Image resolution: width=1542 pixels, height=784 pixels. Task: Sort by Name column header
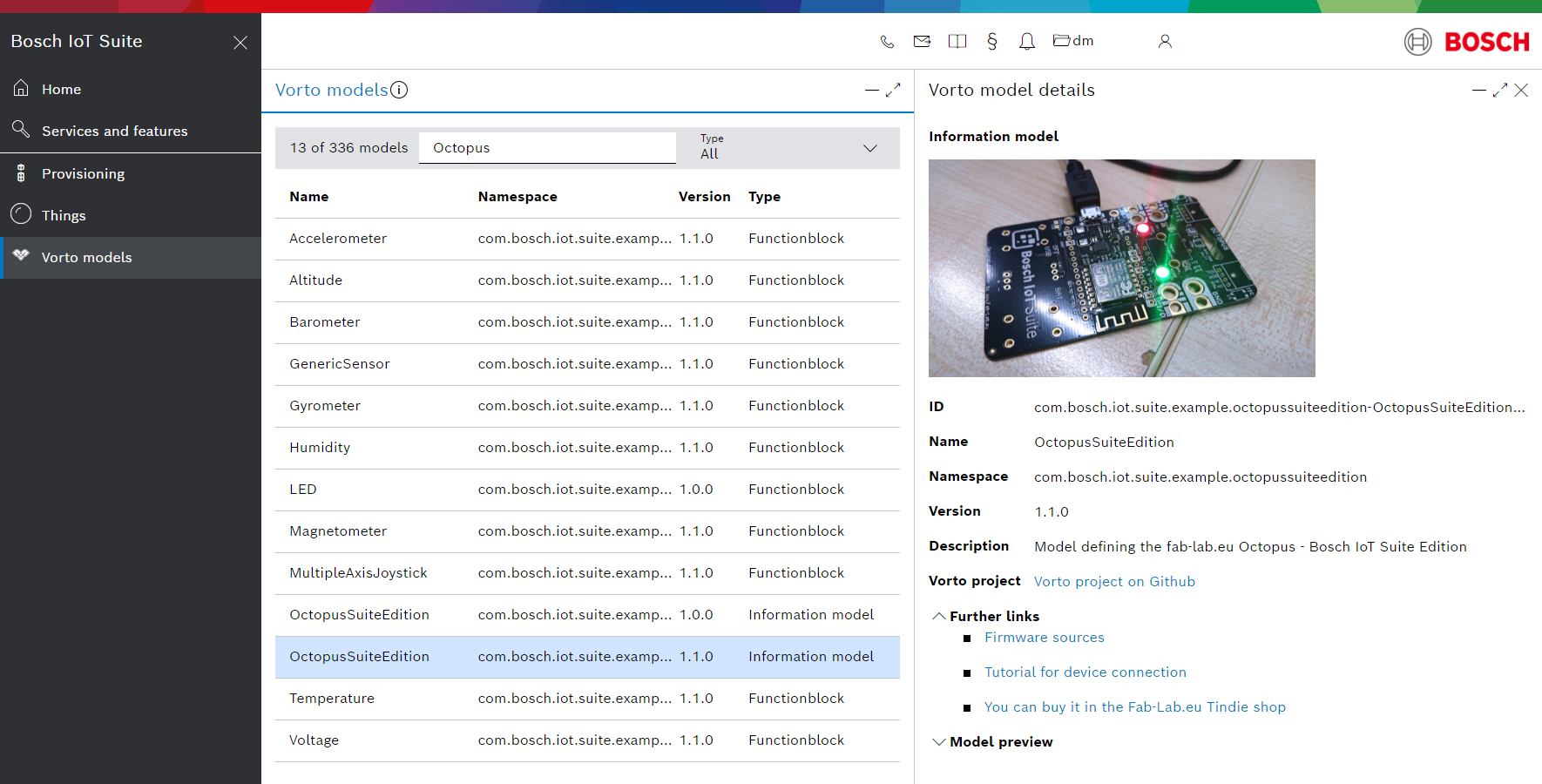click(x=309, y=197)
